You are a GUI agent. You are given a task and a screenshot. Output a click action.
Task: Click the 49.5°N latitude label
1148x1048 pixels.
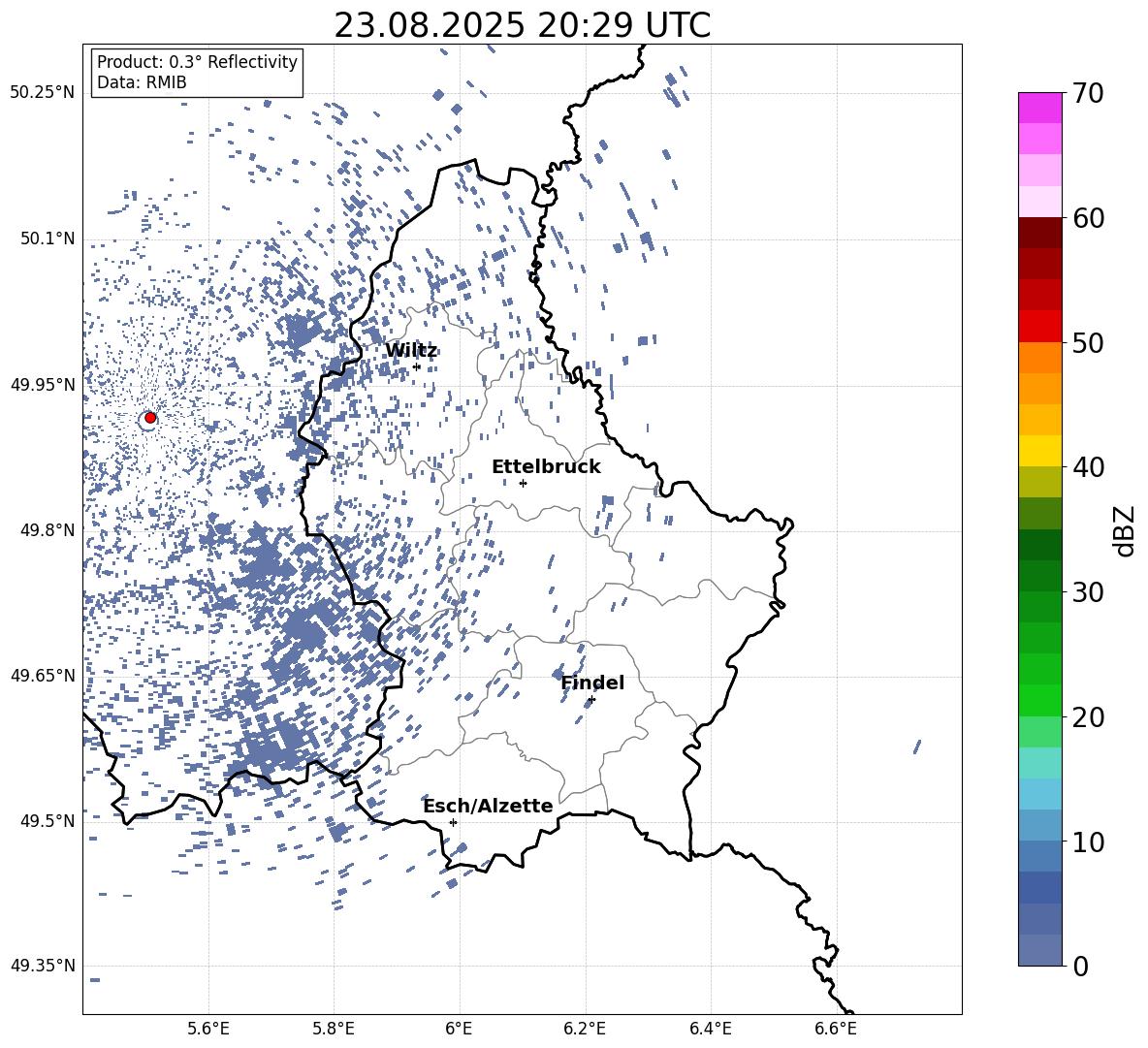point(47,820)
